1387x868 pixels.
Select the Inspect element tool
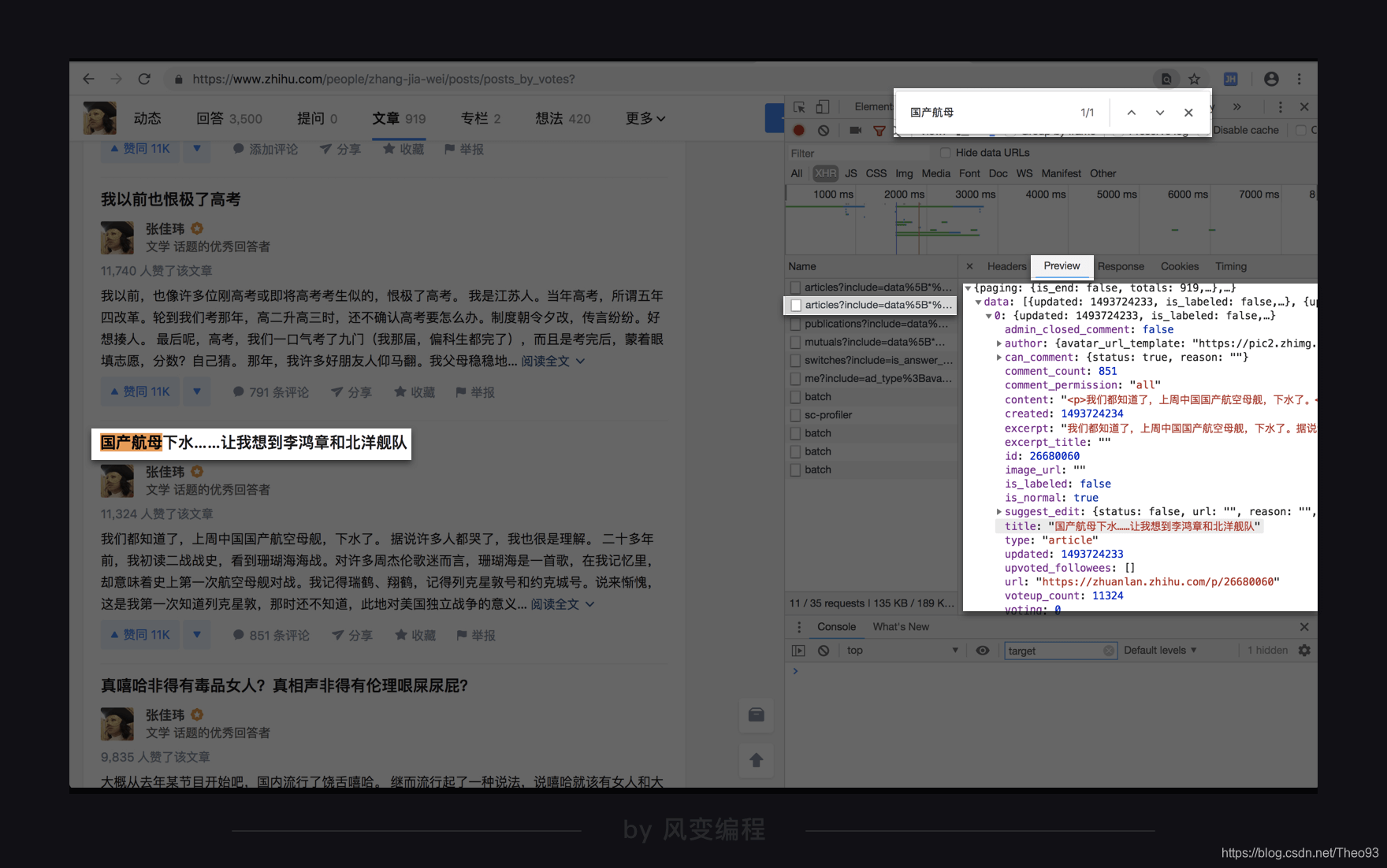pos(800,106)
